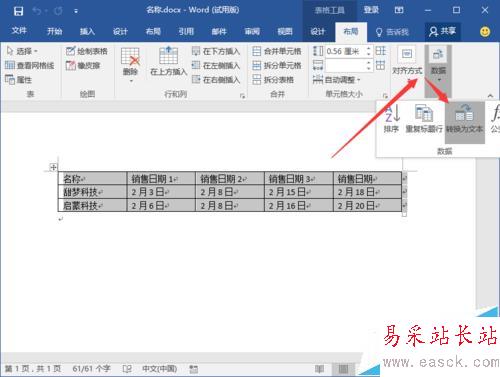Open the 文件 menu

point(19,31)
